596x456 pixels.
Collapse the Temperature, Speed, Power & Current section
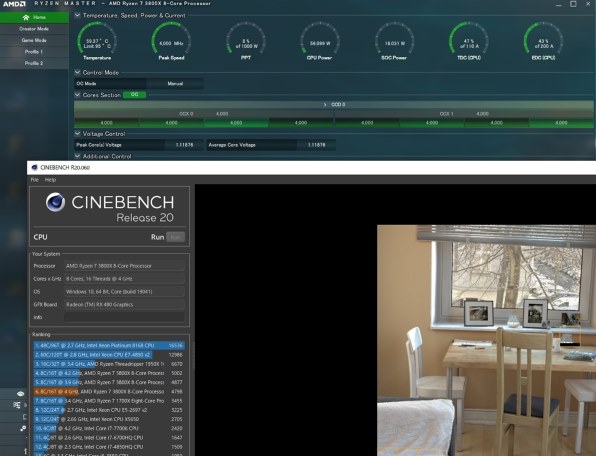click(x=78, y=15)
